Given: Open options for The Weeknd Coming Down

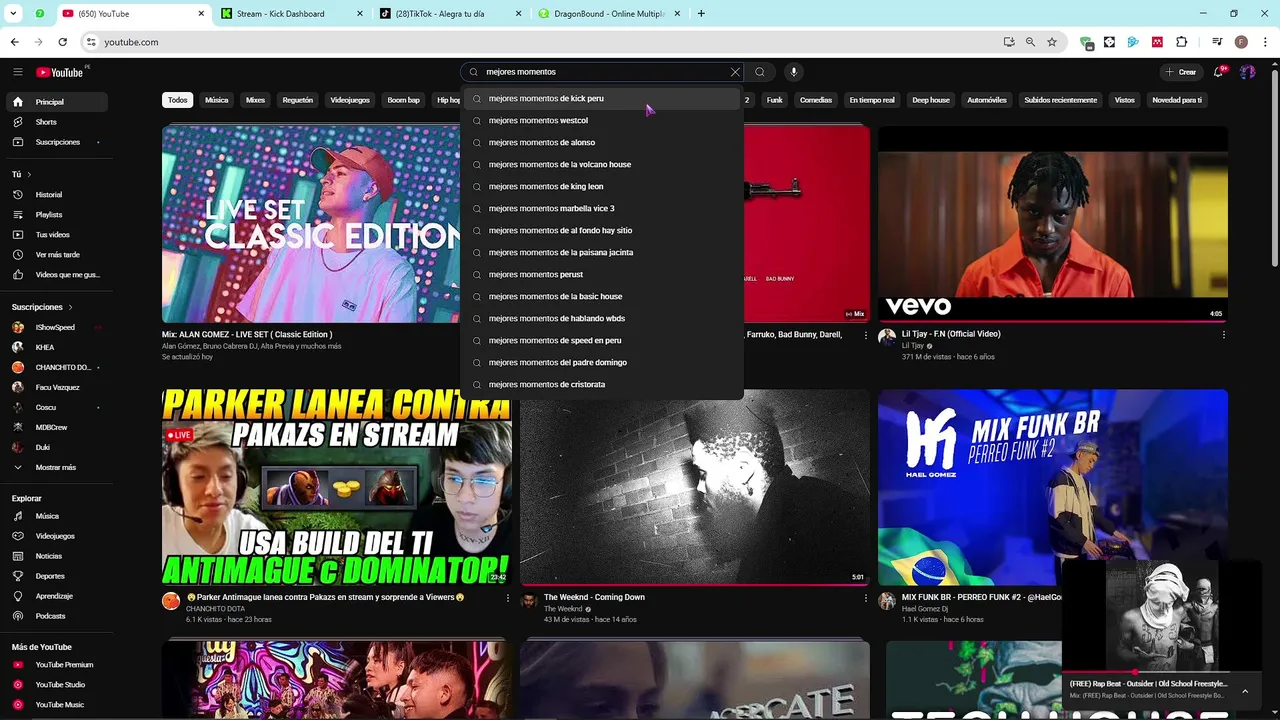Looking at the screenshot, I should (x=866, y=598).
